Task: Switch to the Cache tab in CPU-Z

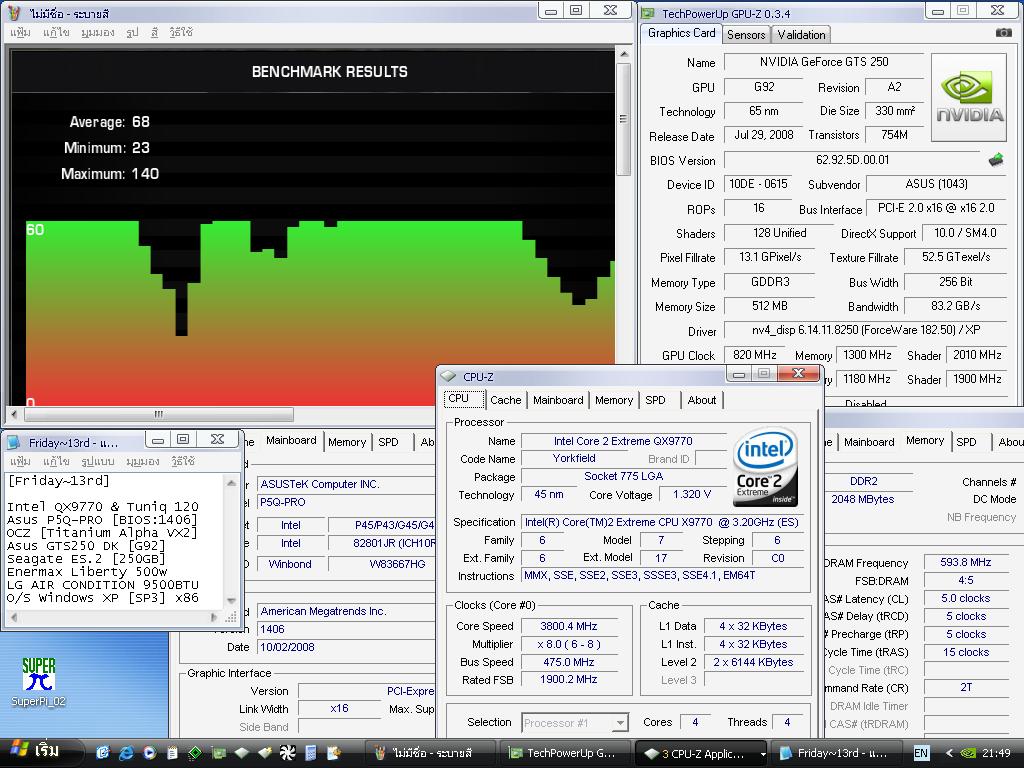Action: (x=505, y=400)
